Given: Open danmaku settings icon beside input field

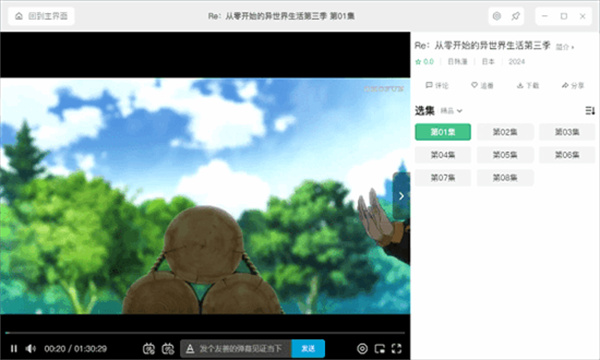Looking at the screenshot, I should (168, 349).
